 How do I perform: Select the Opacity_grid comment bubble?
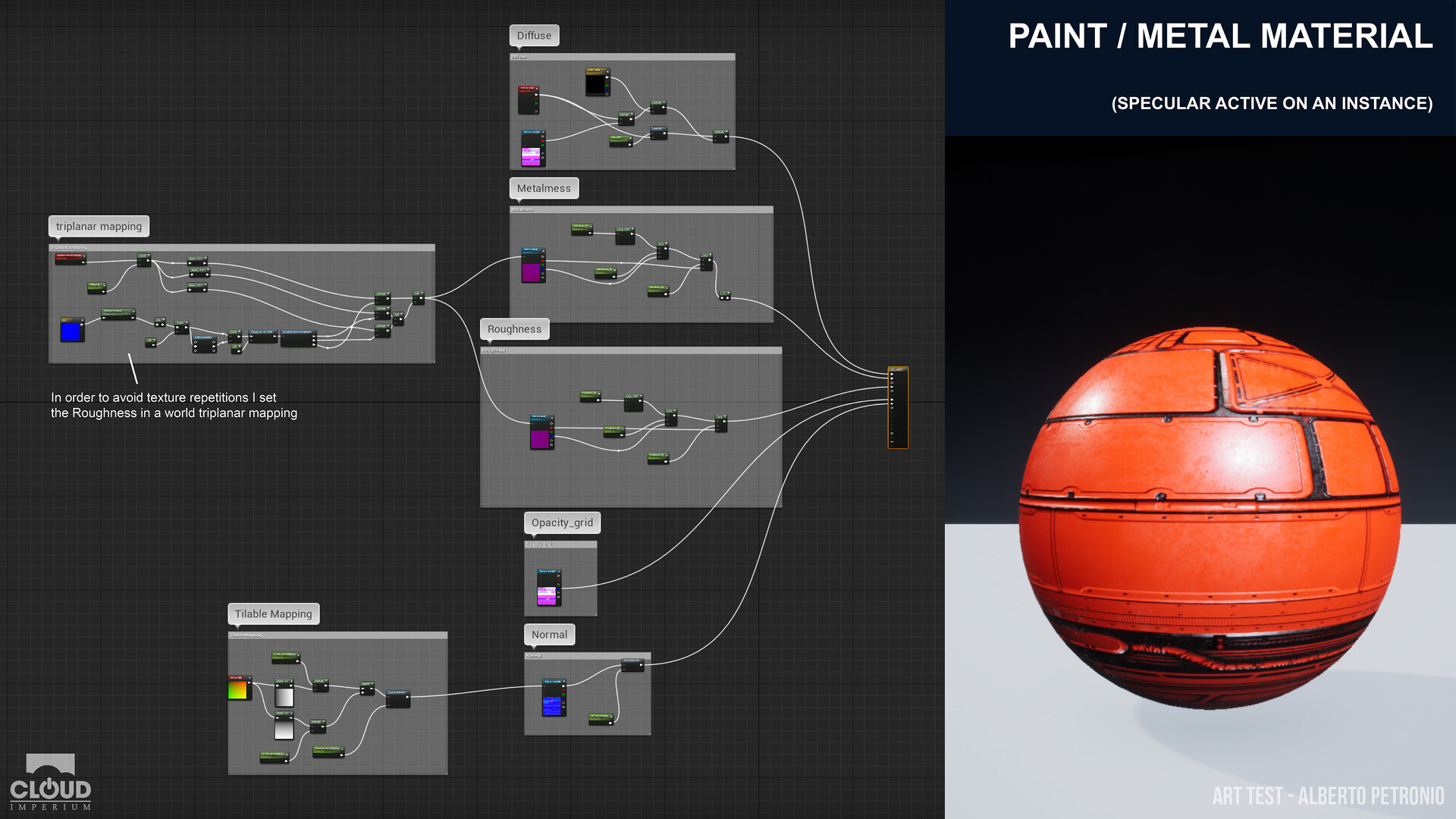pos(562,522)
